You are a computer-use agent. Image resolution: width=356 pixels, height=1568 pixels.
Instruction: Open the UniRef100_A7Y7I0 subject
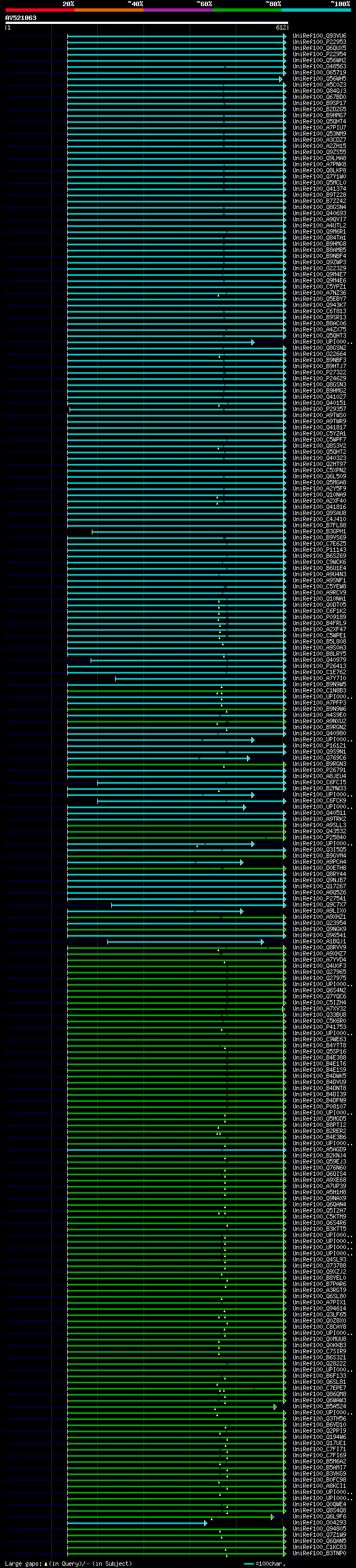coord(319,678)
